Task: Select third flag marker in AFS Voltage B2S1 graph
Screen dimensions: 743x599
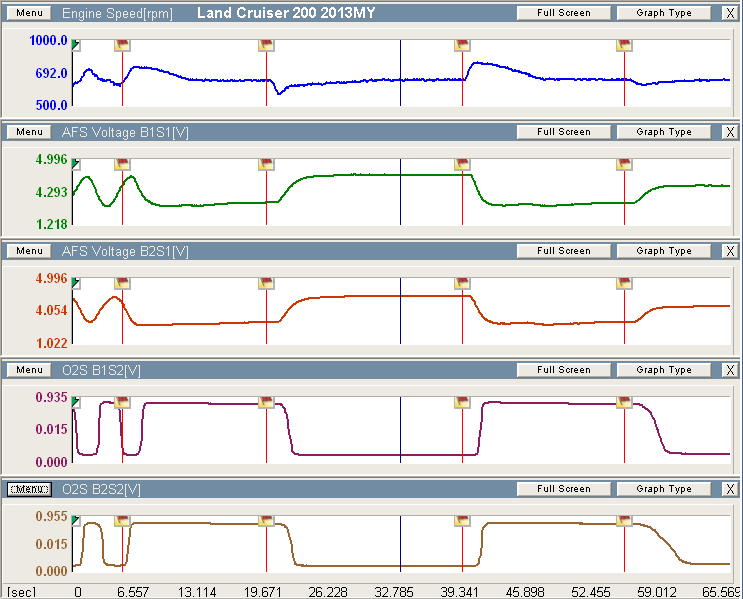Action: [x=462, y=283]
